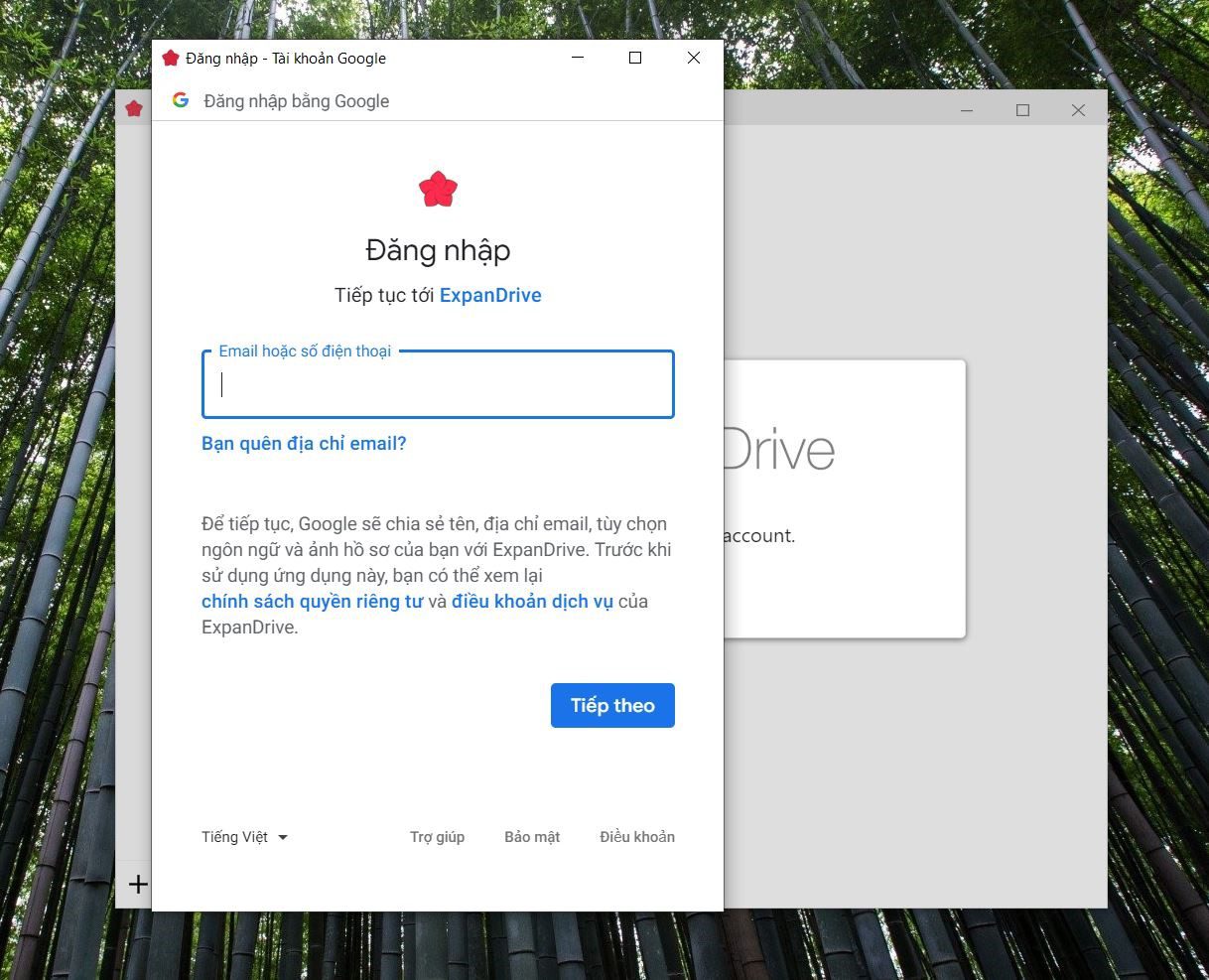Open the Trợ giúp footer link
Image resolution: width=1209 pixels, height=980 pixels.
click(437, 837)
